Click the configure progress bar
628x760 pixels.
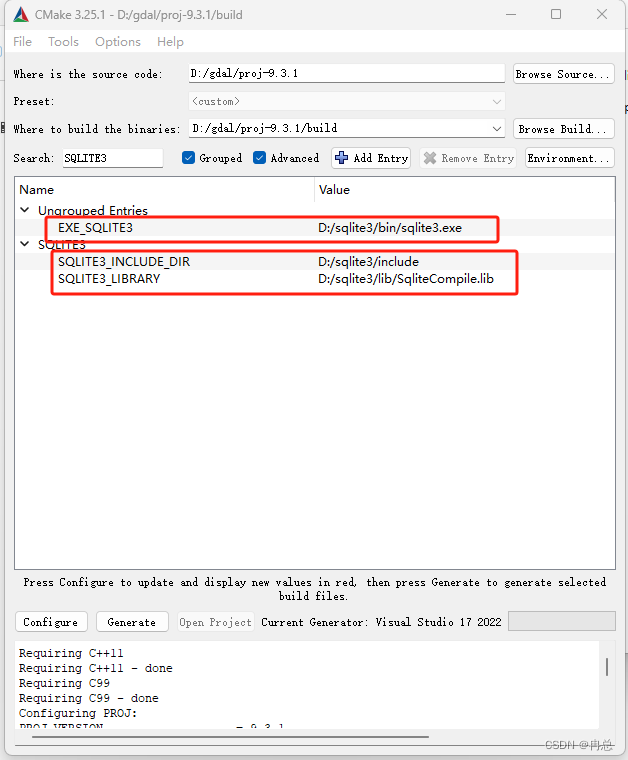[562, 621]
